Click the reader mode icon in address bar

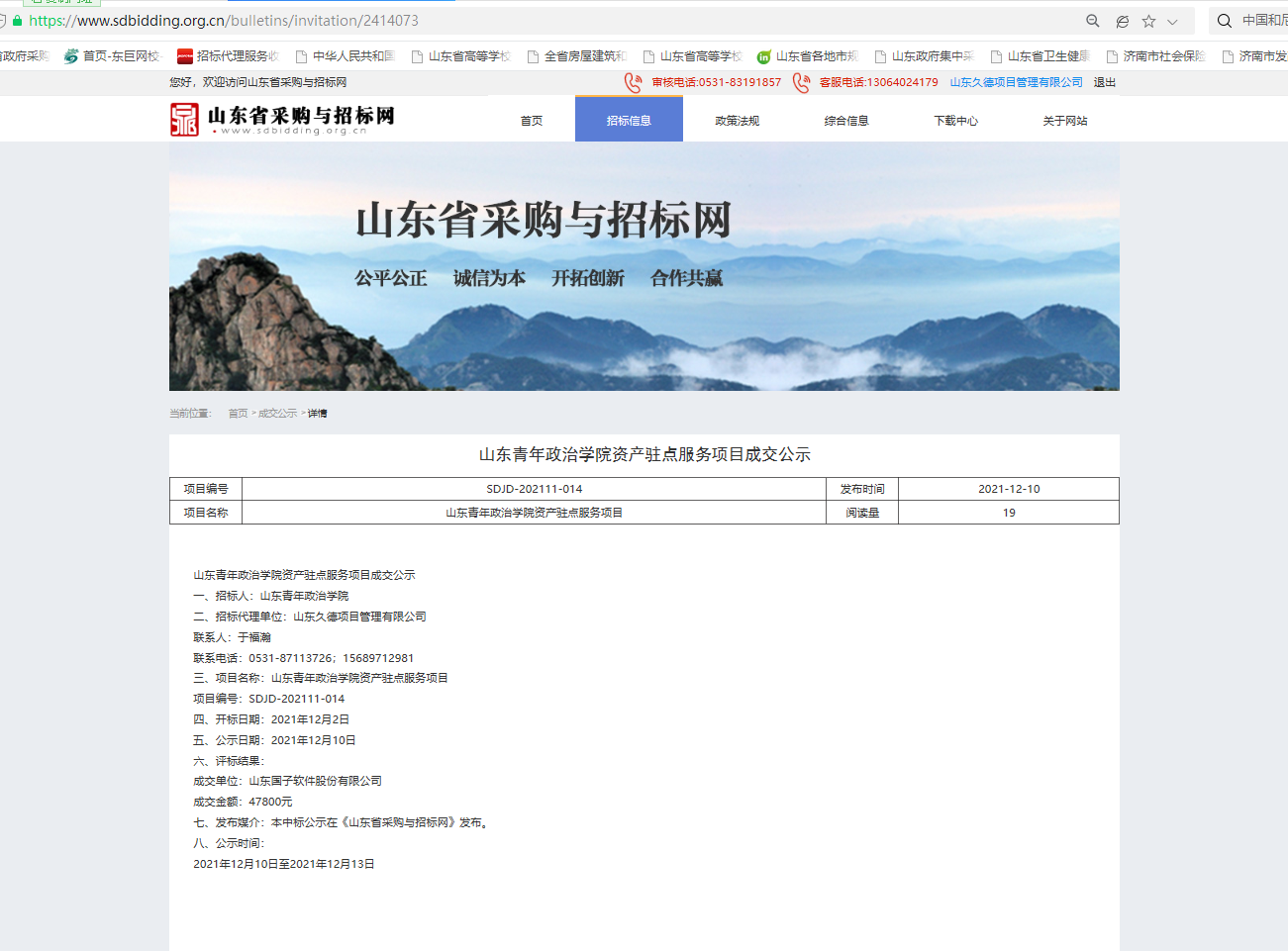coord(1122,21)
